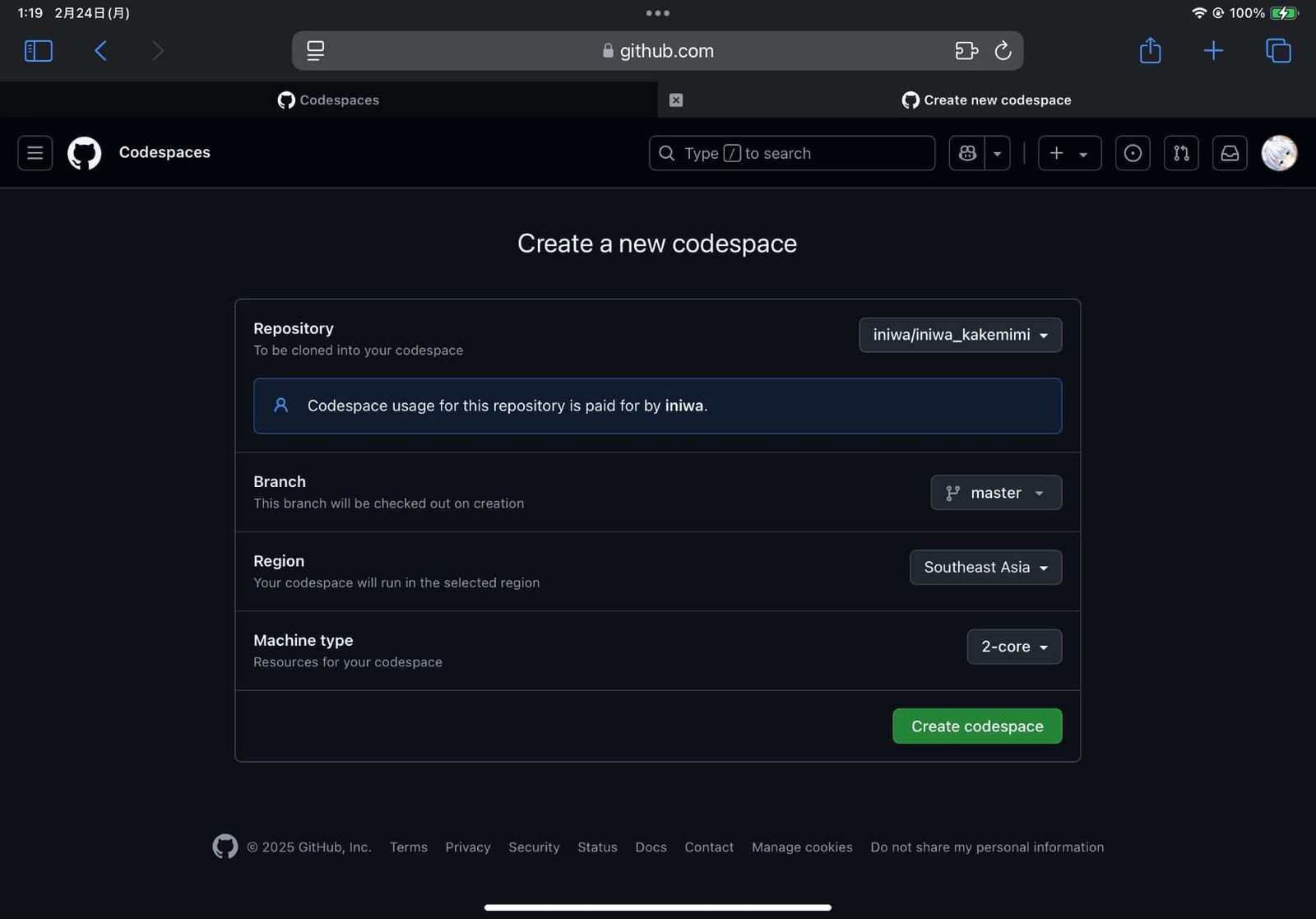
Task: Open the Manage cookies link
Action: click(x=802, y=847)
